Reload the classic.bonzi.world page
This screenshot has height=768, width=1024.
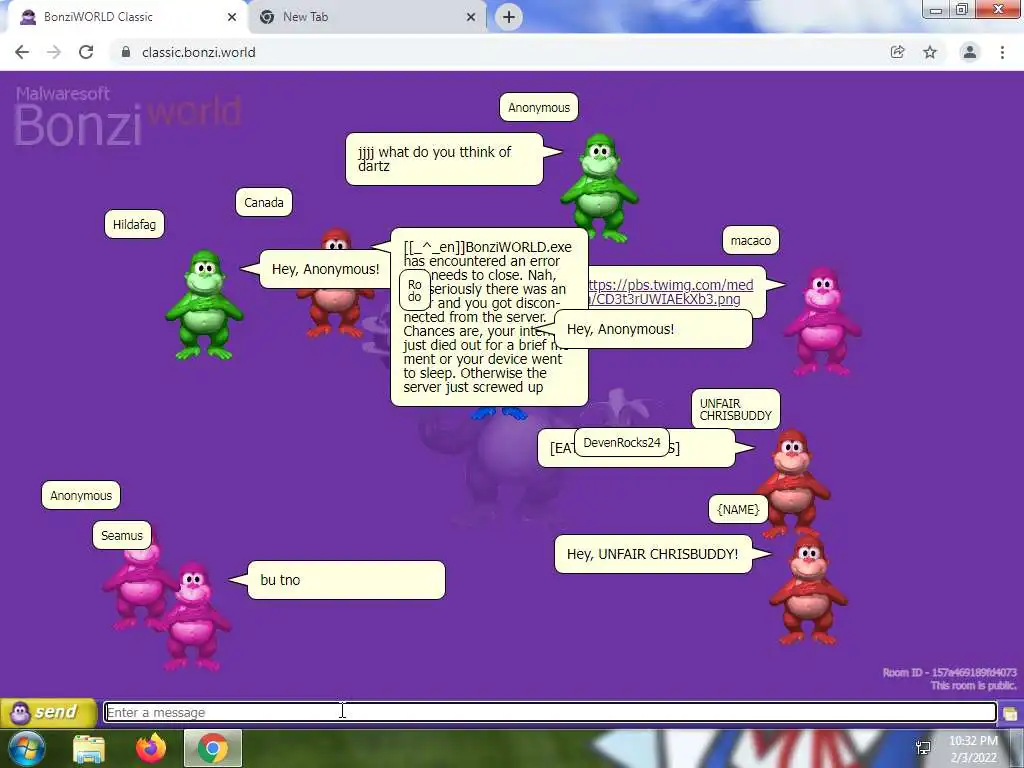tap(86, 52)
